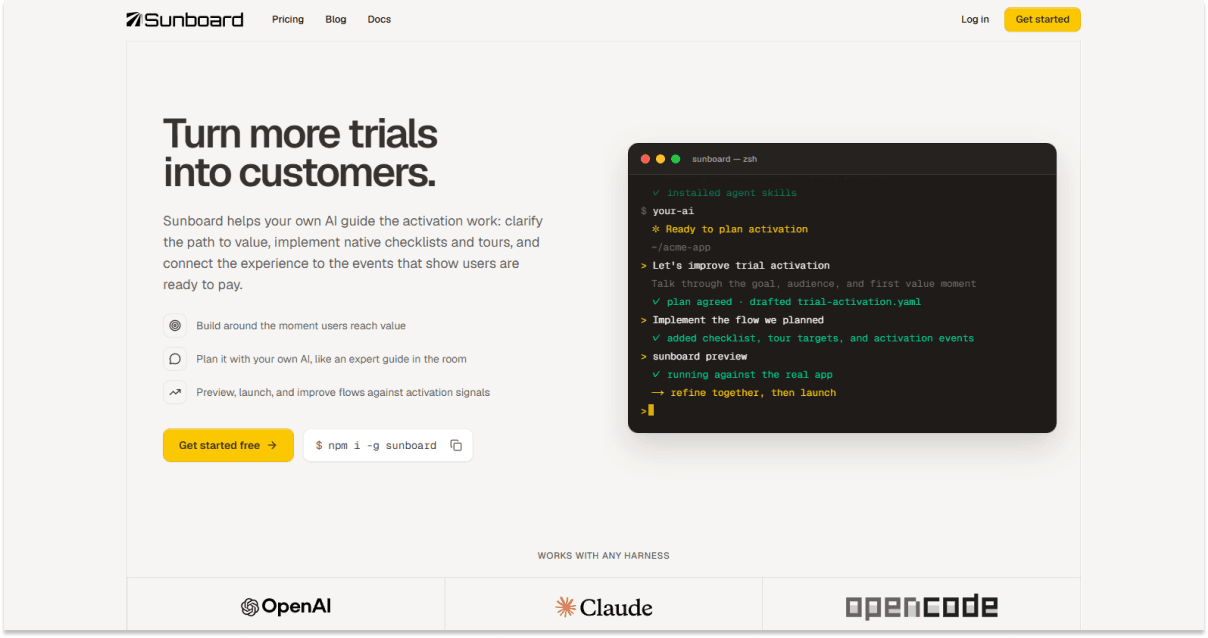The image size is (1208, 638).
Task: Click Get started free button
Action: (228, 445)
